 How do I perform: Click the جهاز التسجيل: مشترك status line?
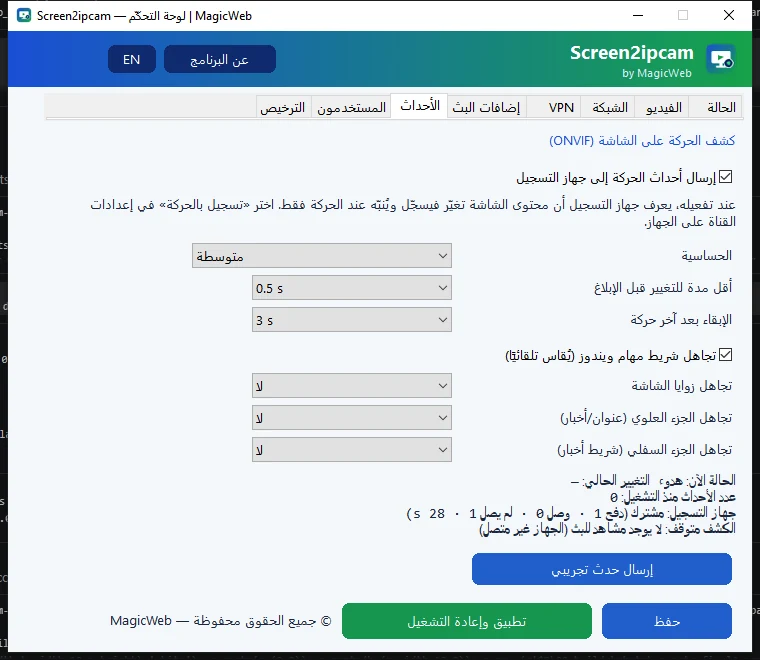tap(571, 513)
